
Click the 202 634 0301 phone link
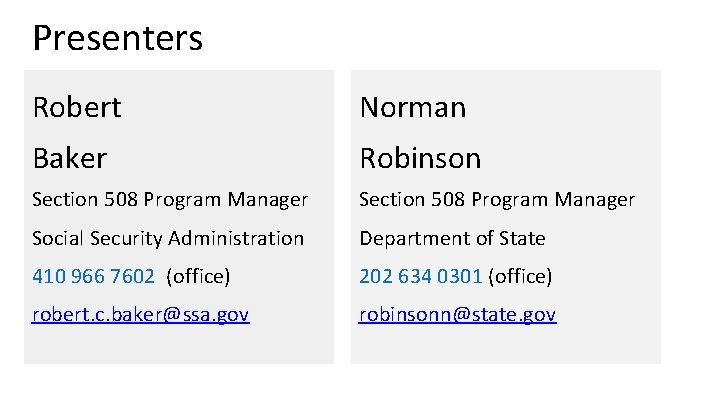coord(421,275)
